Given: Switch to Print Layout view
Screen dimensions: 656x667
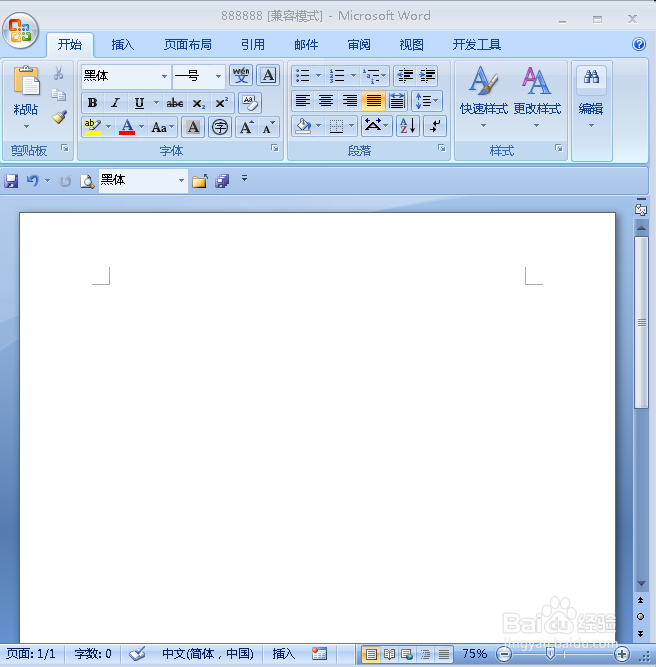Looking at the screenshot, I should 371,654.
